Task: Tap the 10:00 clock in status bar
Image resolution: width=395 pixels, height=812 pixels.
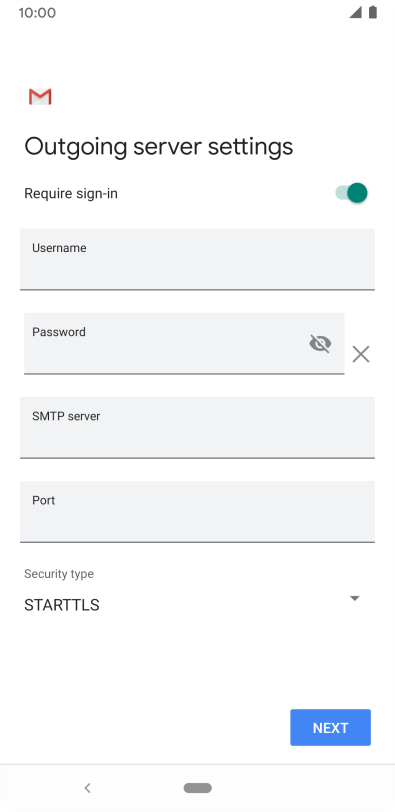Action: [37, 13]
